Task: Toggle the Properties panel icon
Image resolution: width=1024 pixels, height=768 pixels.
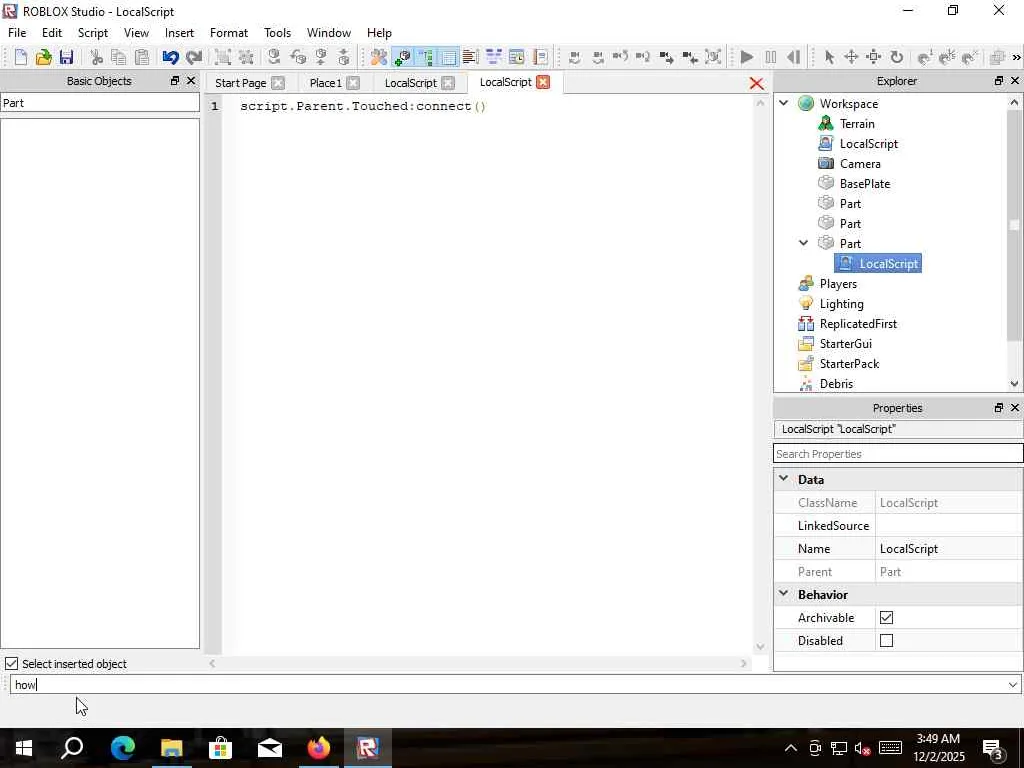Action: pyautogui.click(x=449, y=57)
